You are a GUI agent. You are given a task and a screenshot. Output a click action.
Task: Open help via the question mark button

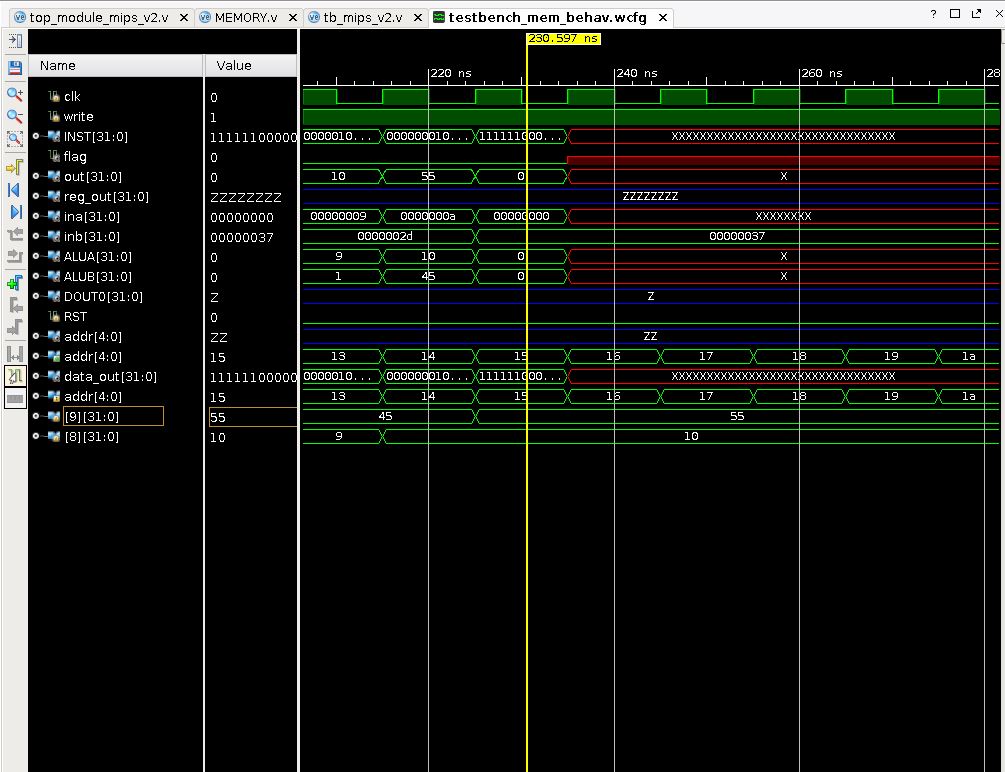click(x=933, y=11)
